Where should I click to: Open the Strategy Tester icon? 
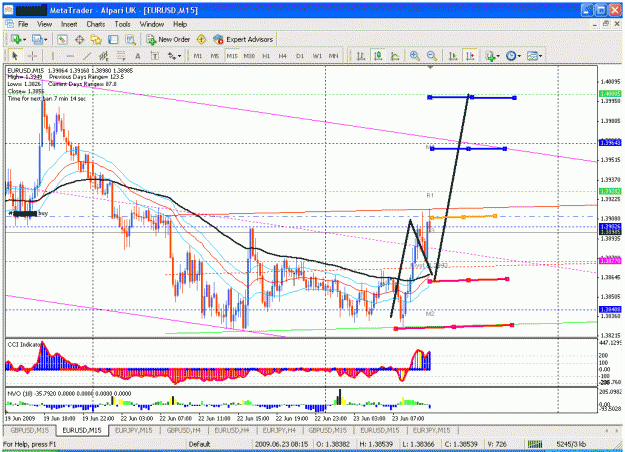tap(130, 39)
